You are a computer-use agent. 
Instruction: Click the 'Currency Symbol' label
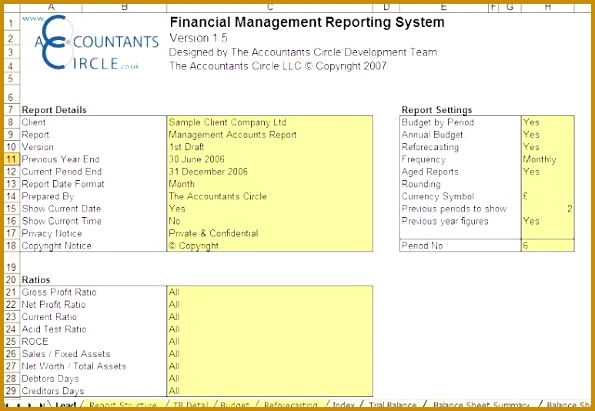438,196
